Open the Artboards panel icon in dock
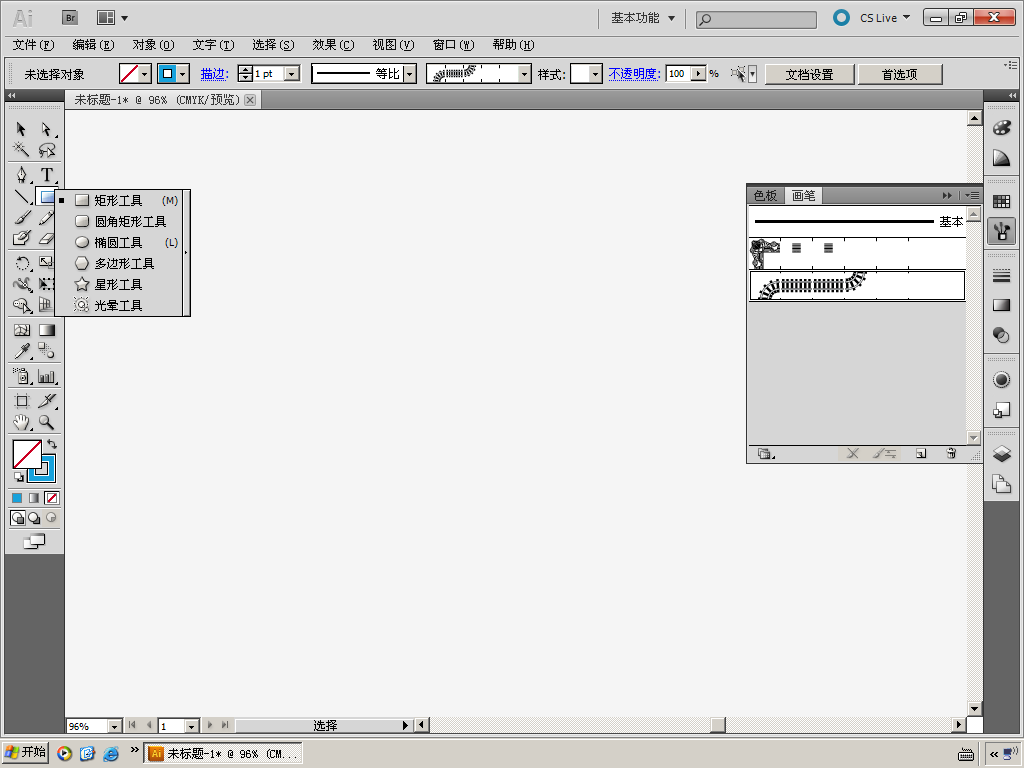This screenshot has height=768, width=1024. coord(1001,484)
